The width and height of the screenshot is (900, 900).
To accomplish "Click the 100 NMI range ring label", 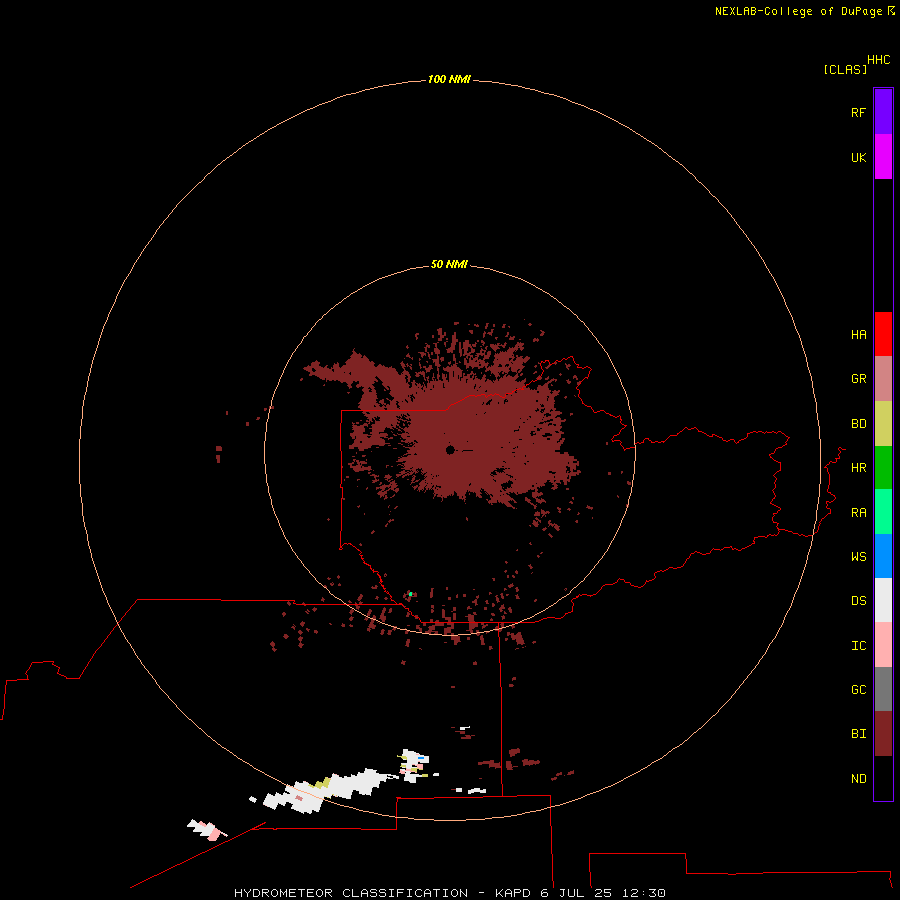I will (x=449, y=79).
